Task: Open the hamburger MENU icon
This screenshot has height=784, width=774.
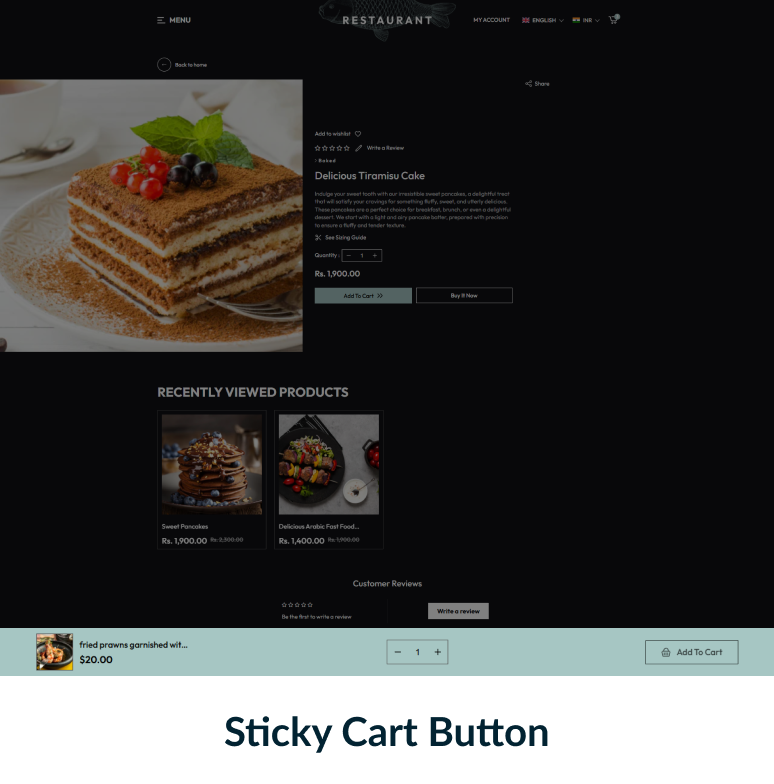Action: tap(160, 20)
